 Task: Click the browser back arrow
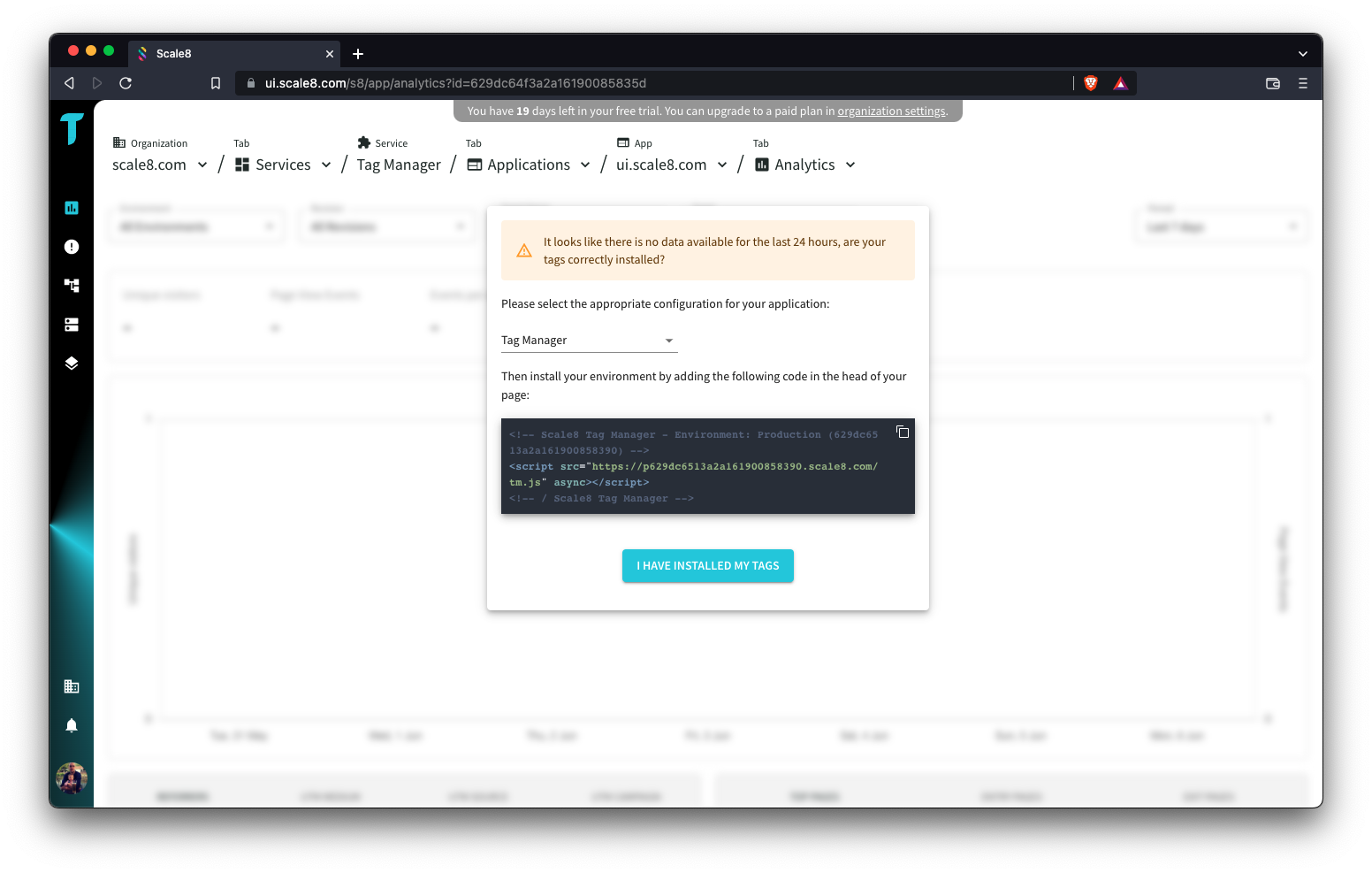[x=69, y=83]
